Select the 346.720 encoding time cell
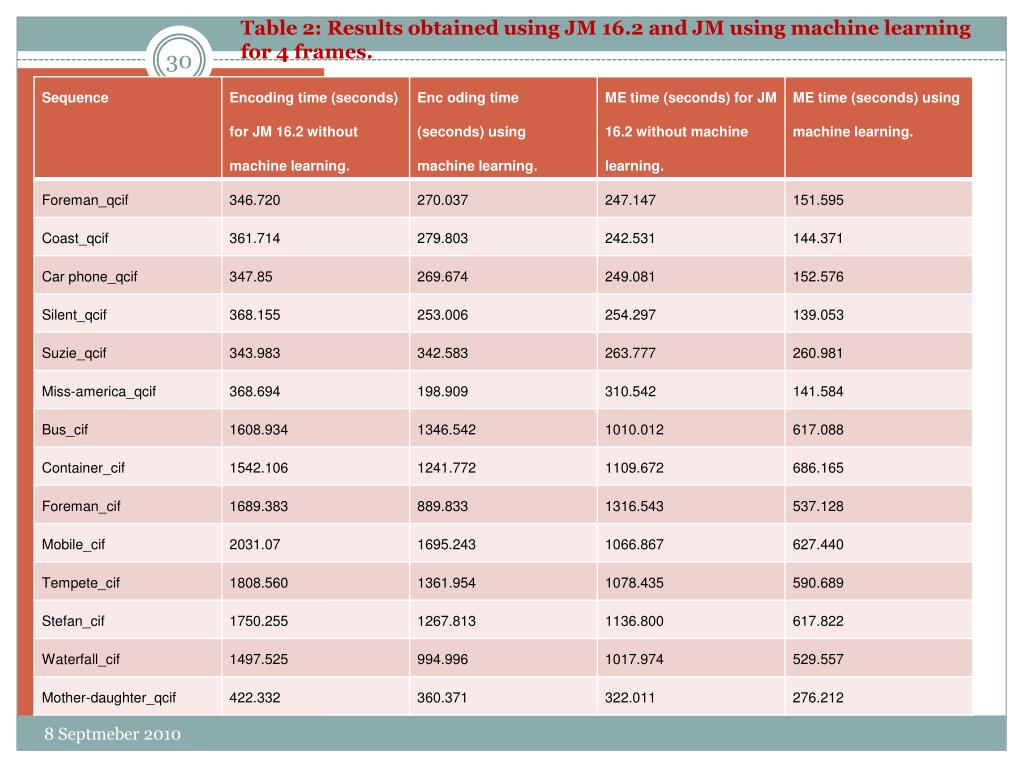Viewport: 1024px width, 768px height. (x=255, y=200)
